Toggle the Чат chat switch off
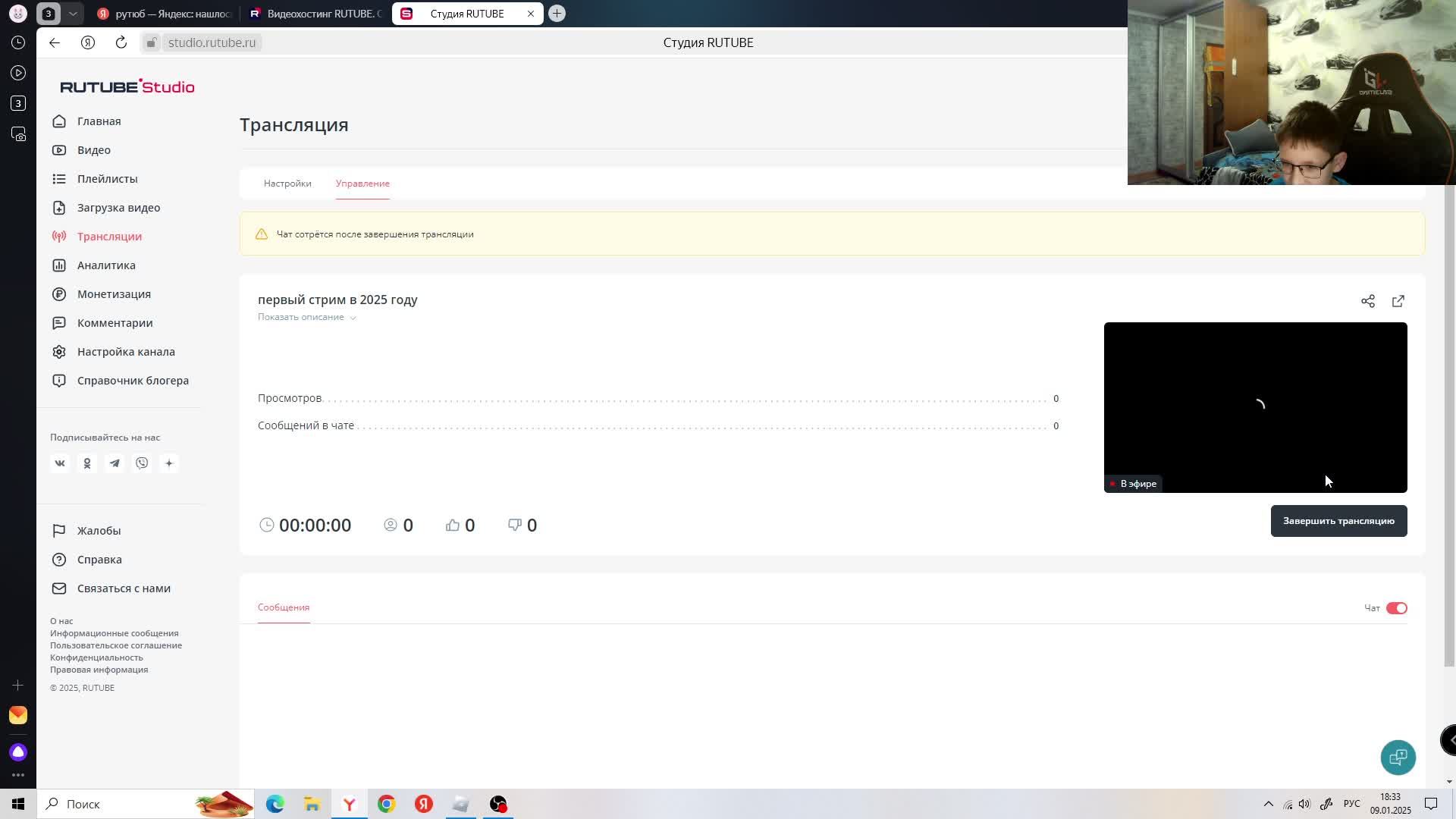 1397,608
